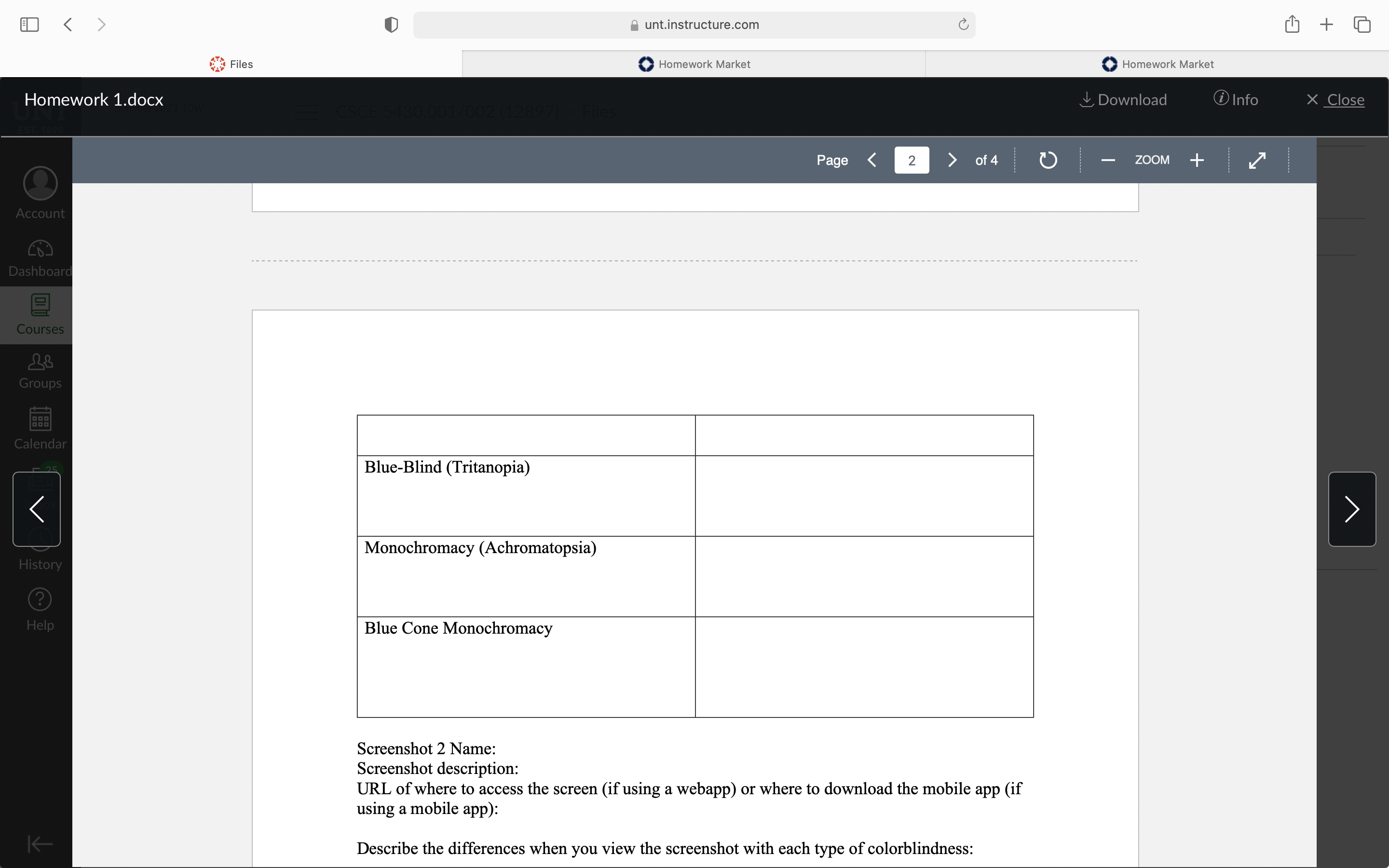This screenshot has height=868, width=1389.
Task: Open the Canvas Dashboard
Action: 40,258
